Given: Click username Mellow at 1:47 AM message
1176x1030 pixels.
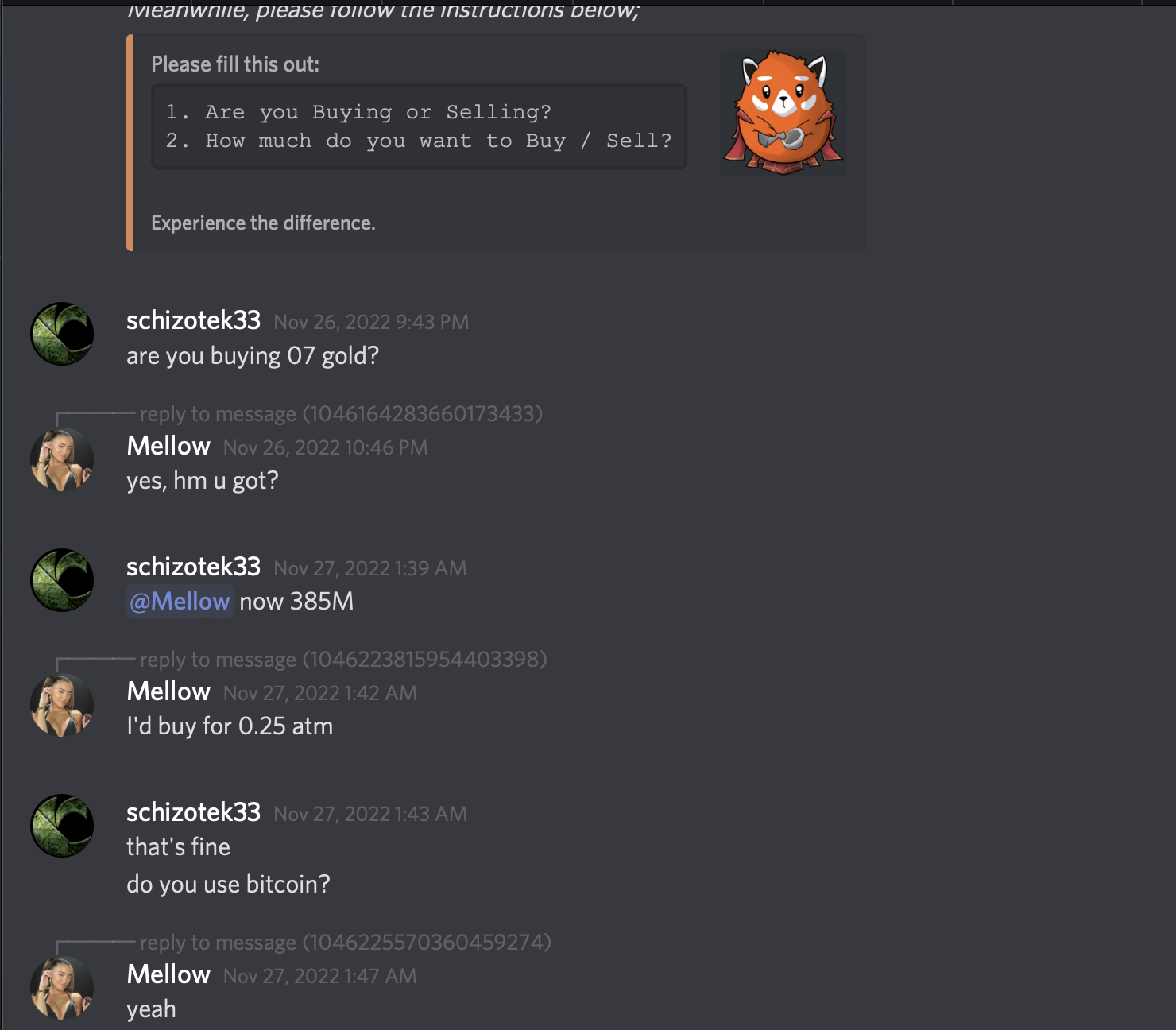Looking at the screenshot, I should pyautogui.click(x=168, y=974).
